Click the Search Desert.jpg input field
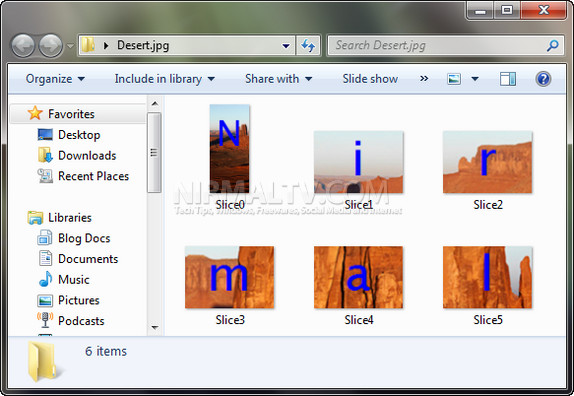Viewport: 574px width, 396px height. coord(439,45)
